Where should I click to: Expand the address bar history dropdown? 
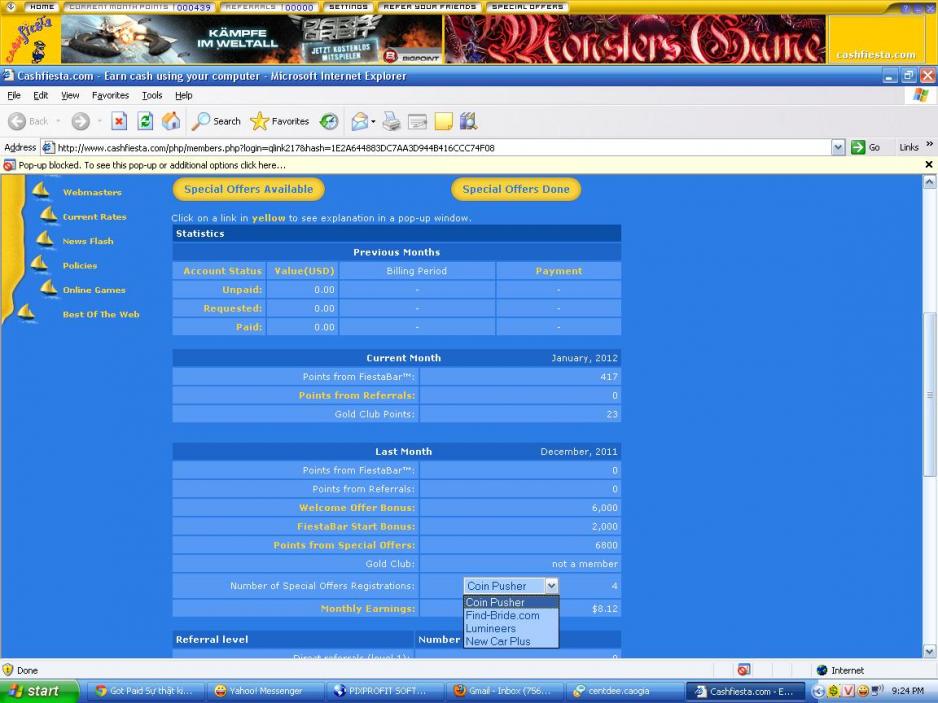pos(838,147)
